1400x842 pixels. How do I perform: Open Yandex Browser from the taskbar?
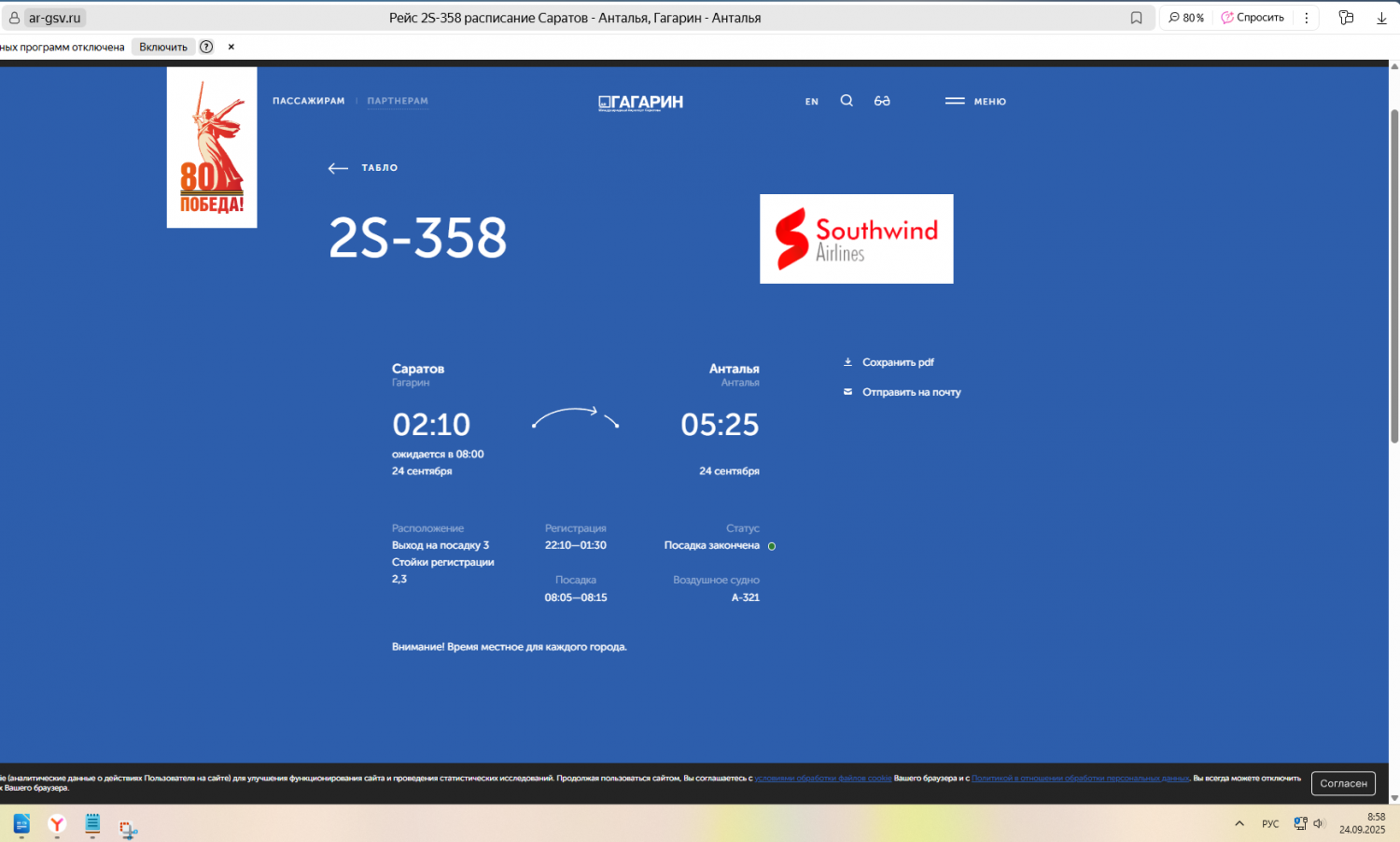[x=57, y=824]
